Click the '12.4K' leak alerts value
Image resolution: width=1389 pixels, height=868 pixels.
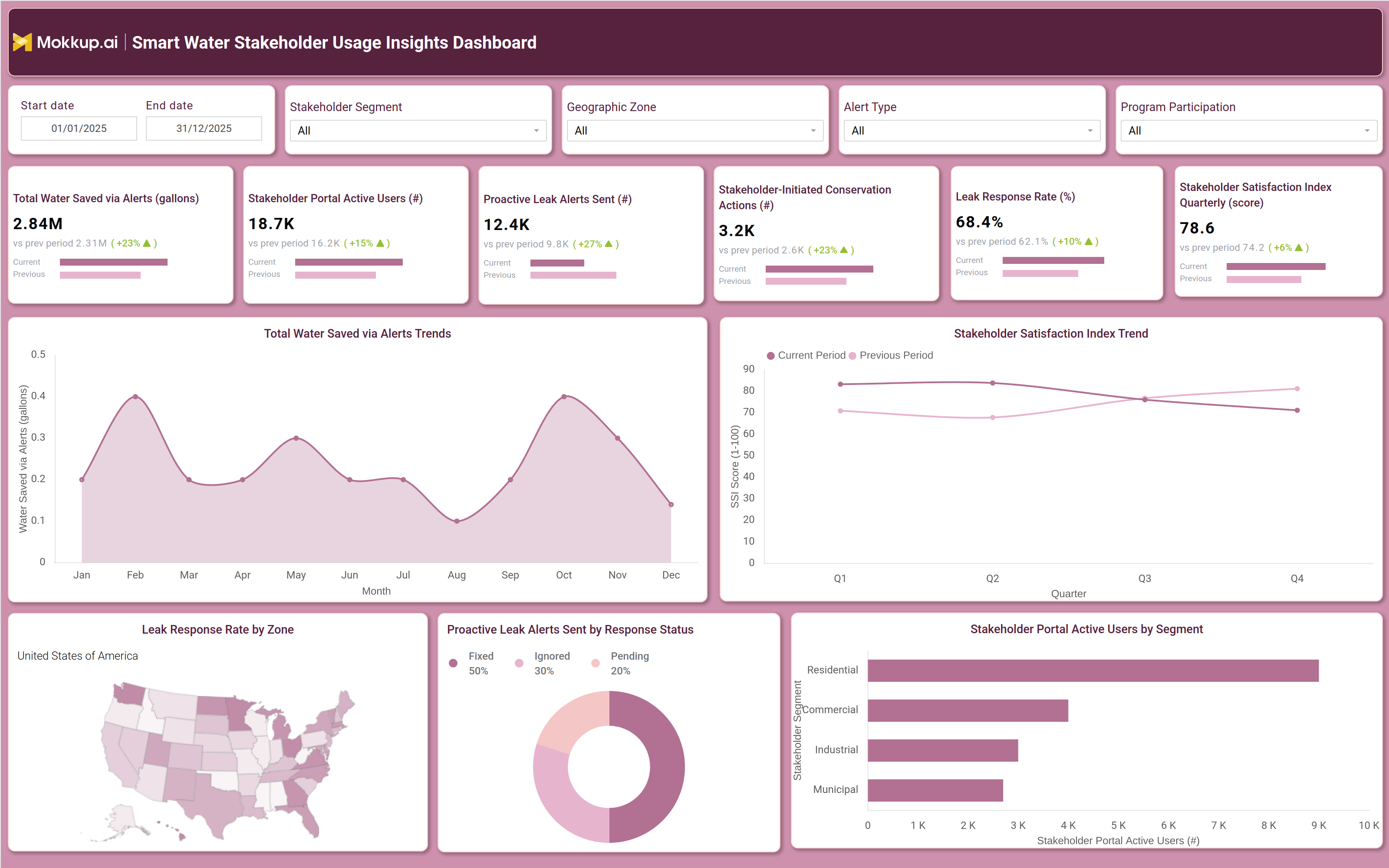coord(507,225)
